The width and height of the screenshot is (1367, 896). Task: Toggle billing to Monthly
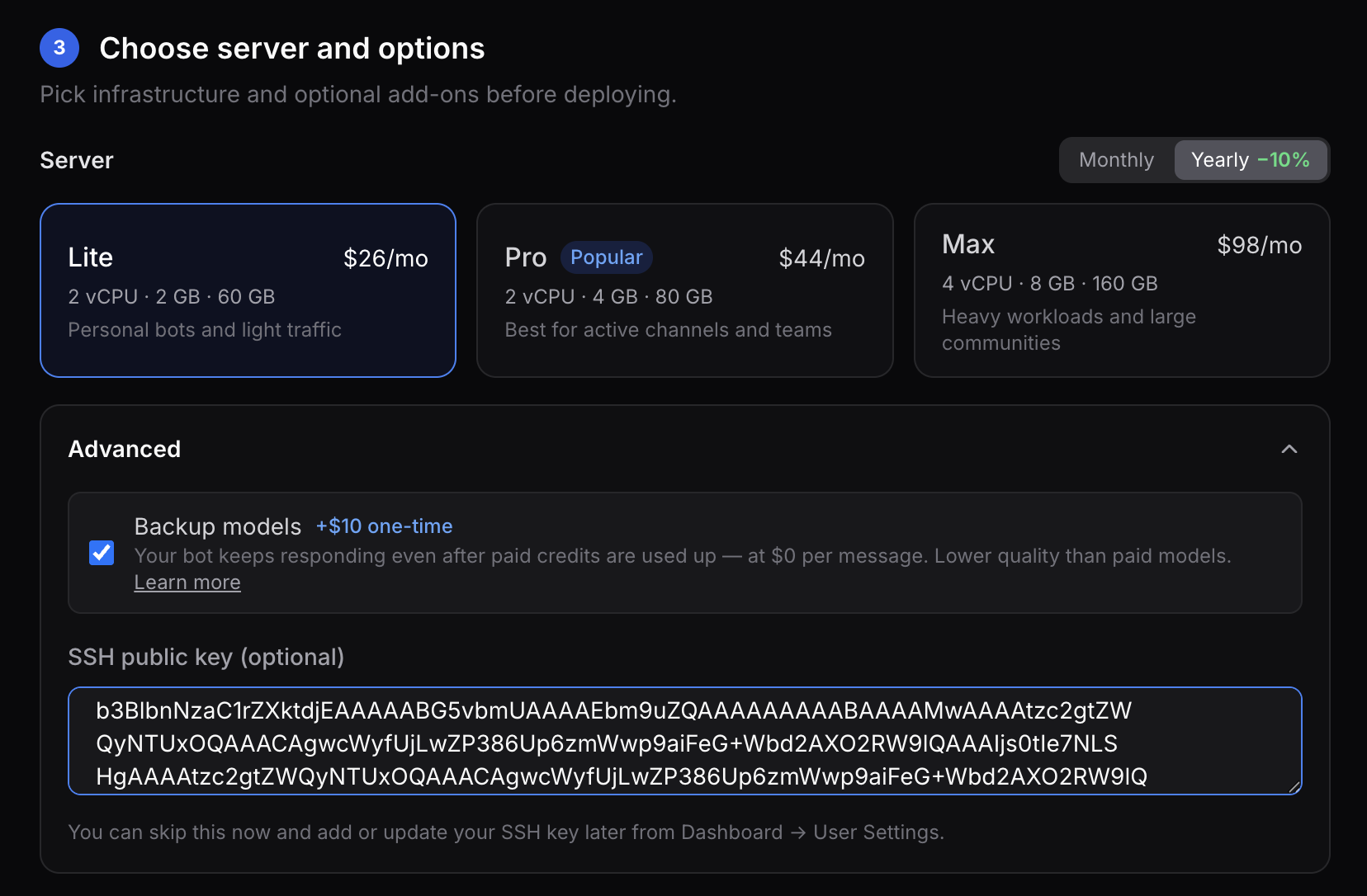[x=1115, y=159]
